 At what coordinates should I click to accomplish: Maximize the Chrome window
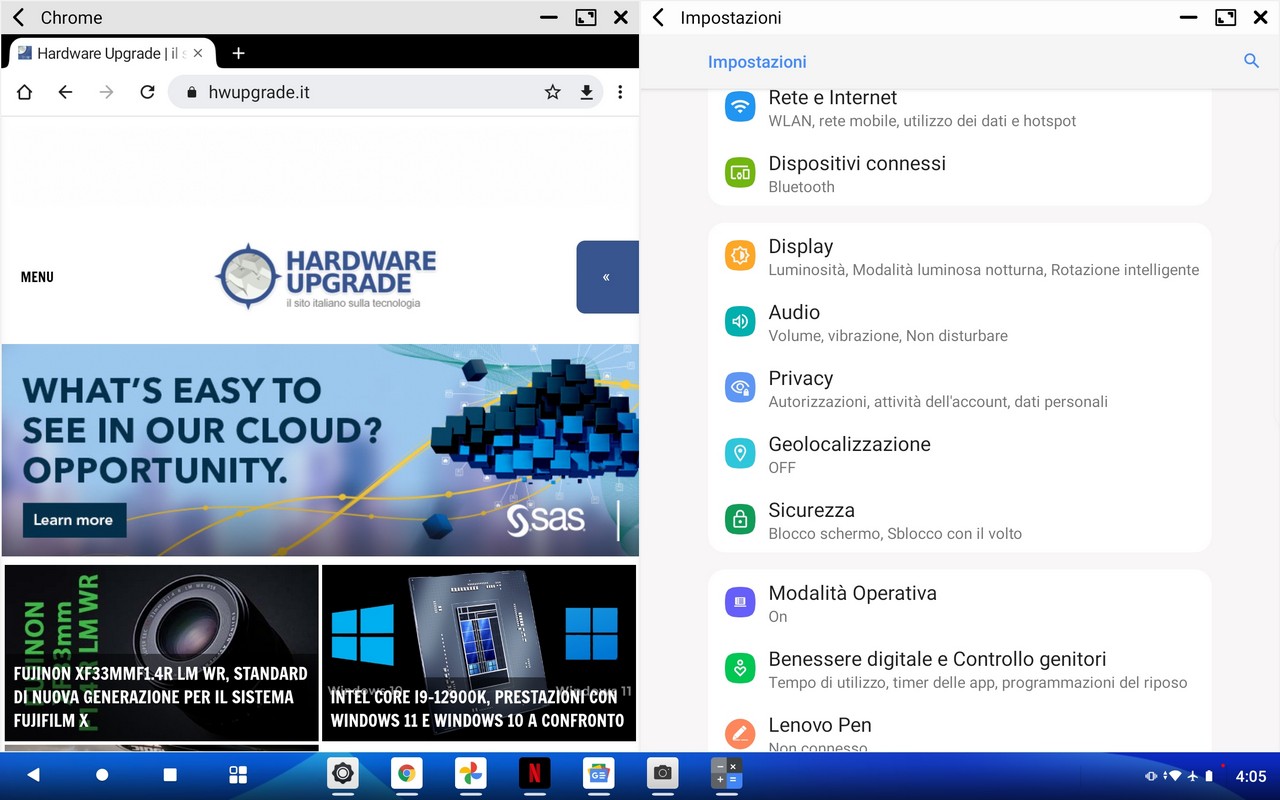586,17
